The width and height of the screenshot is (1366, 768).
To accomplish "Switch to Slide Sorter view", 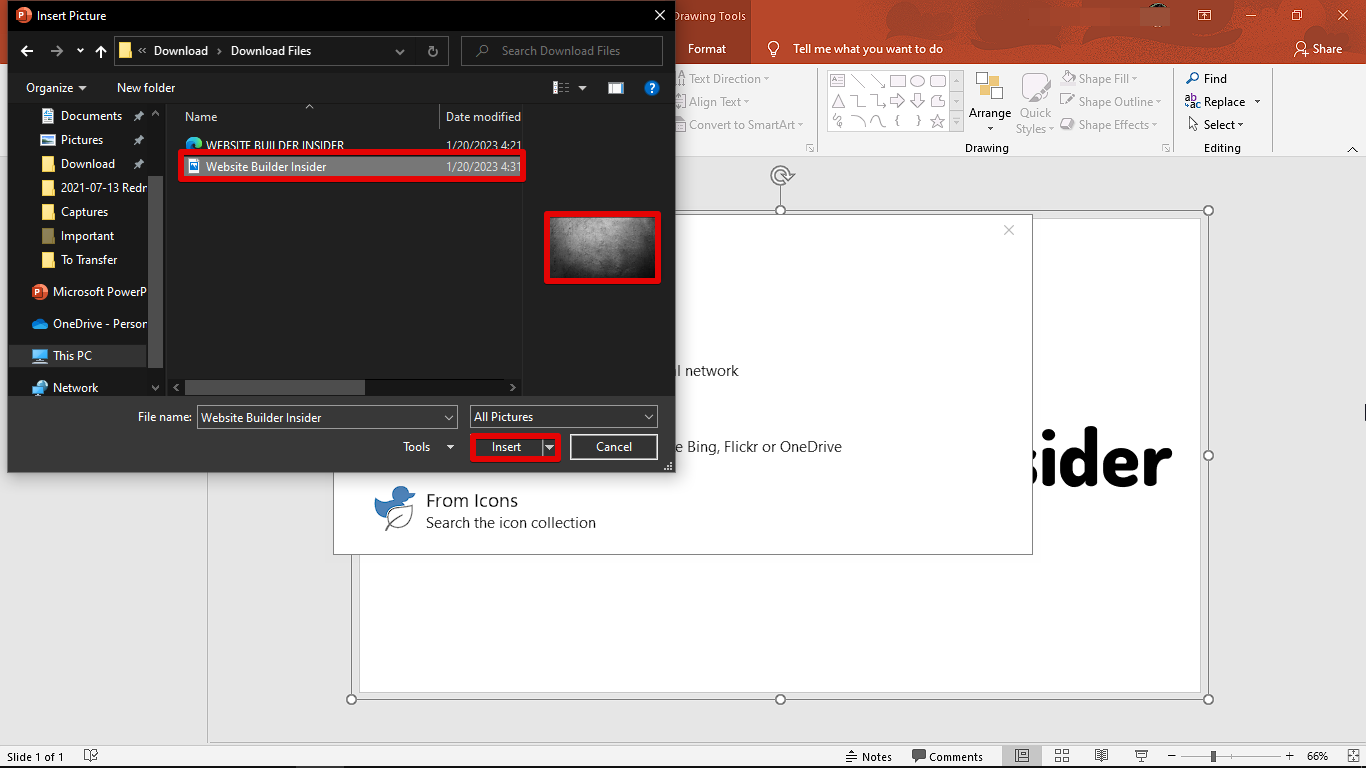I will [1062, 756].
